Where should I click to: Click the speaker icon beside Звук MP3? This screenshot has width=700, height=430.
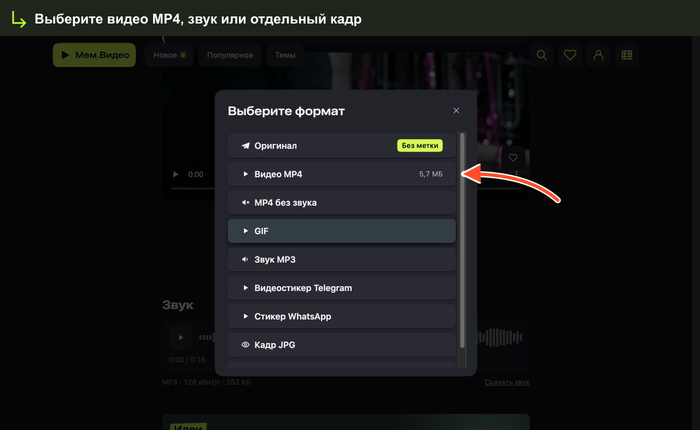pyautogui.click(x=245, y=259)
